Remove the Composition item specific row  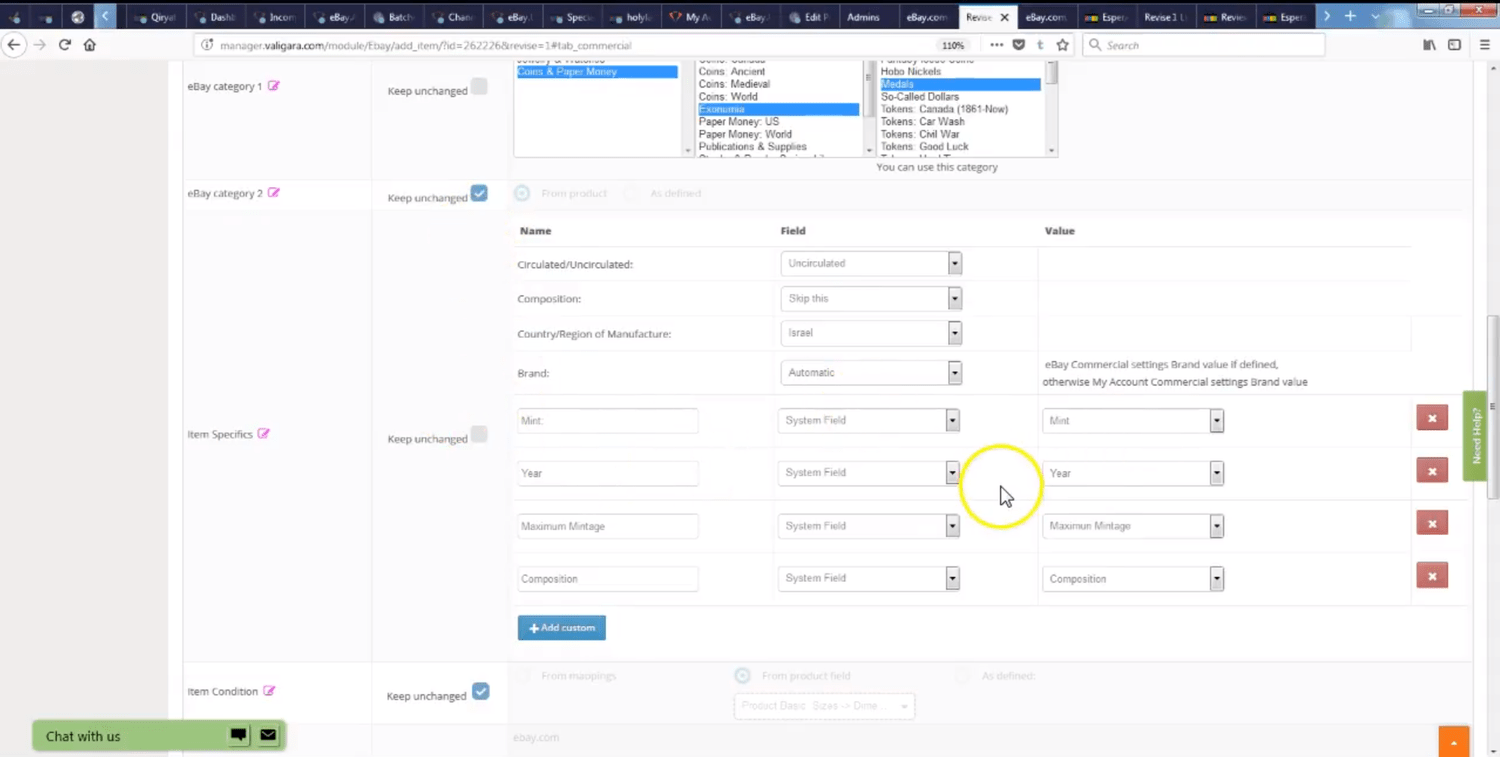[x=1431, y=575]
